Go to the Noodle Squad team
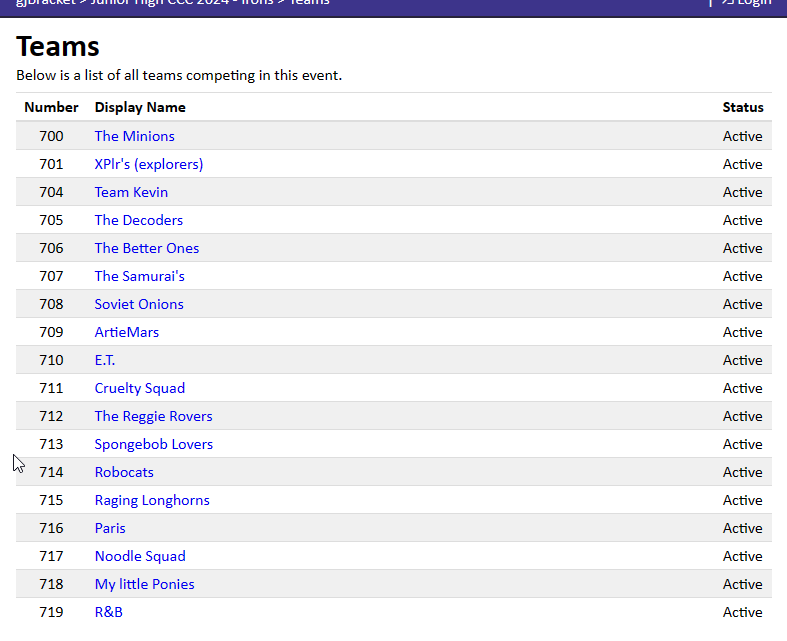Screen dimensions: 787x641 140,556
